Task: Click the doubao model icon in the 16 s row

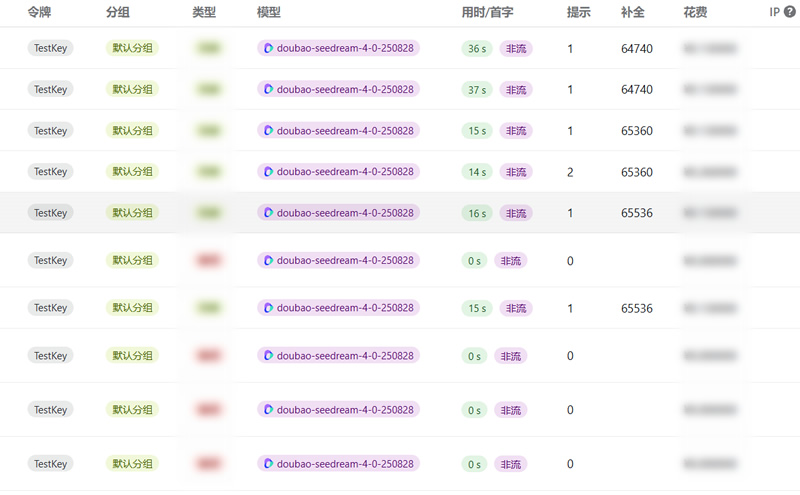Action: coord(268,213)
